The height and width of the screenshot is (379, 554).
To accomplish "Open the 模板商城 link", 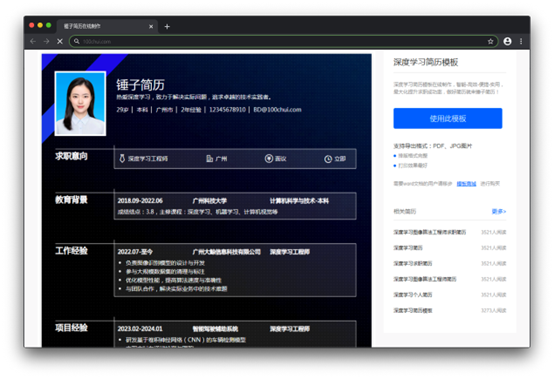I will pos(466,184).
